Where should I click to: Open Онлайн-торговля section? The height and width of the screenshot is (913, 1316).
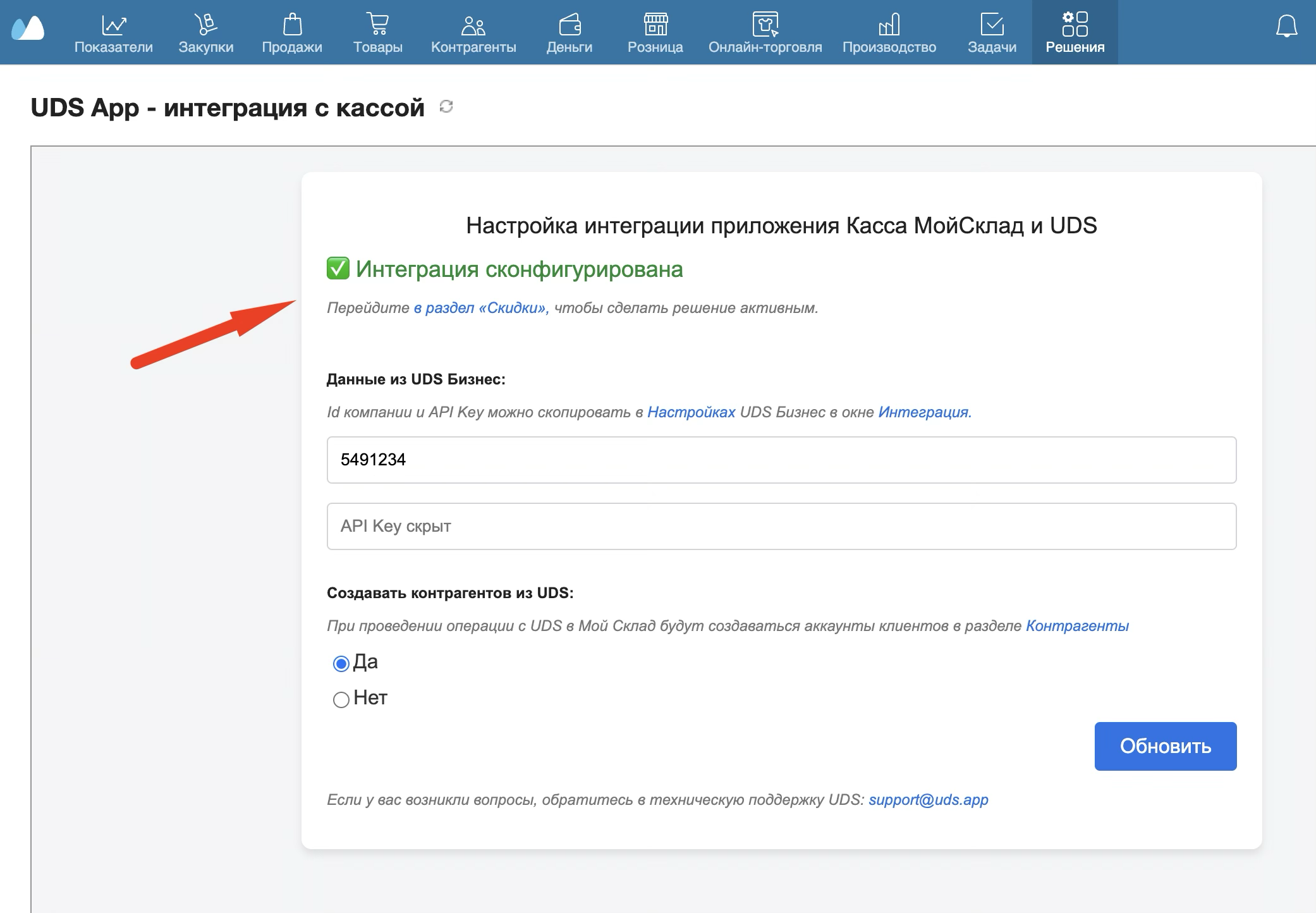765,33
